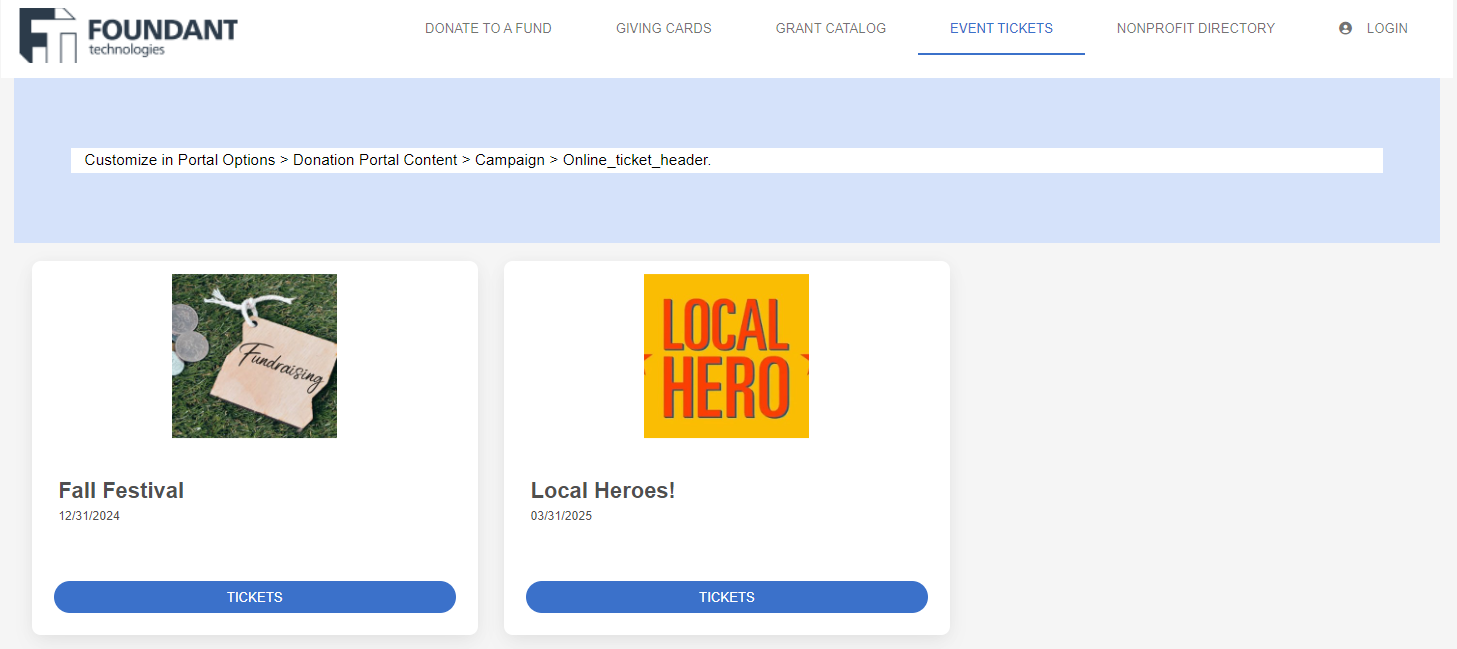Open the Giving Cards section
Viewport: 1457px width, 649px height.
click(663, 28)
